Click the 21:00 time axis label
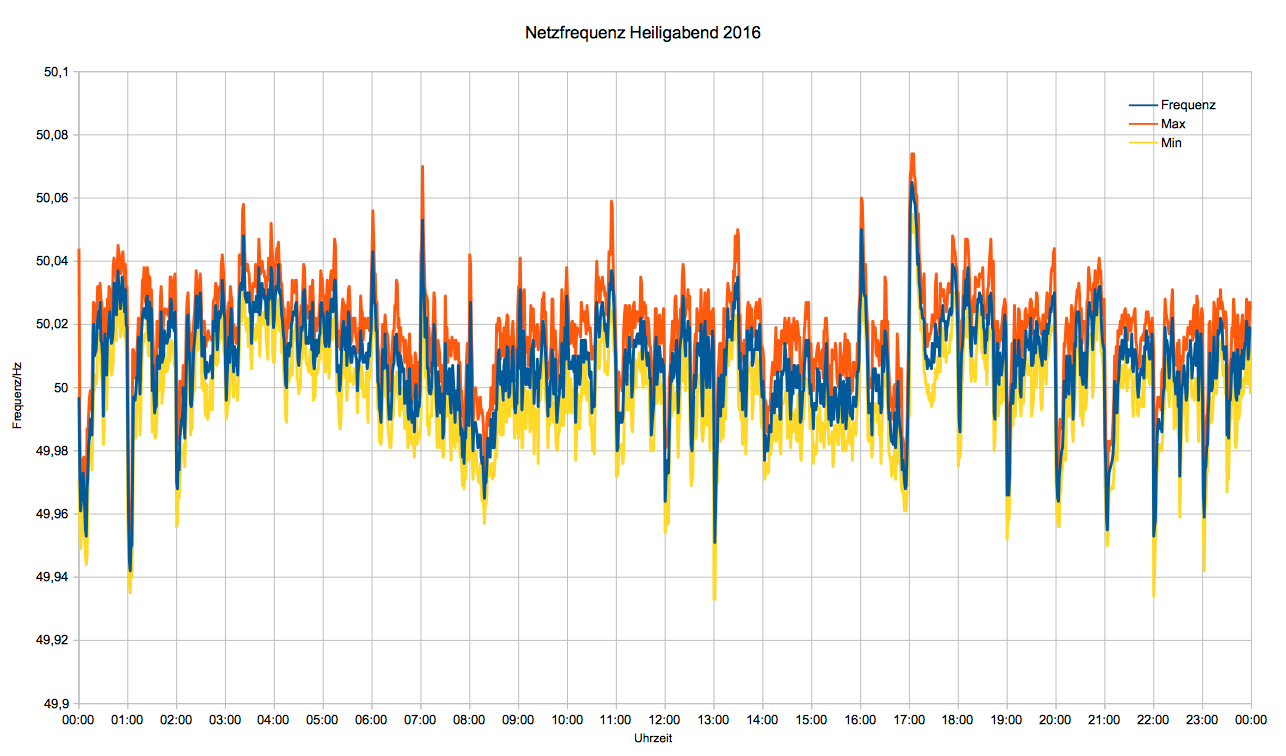The height and width of the screenshot is (756, 1286). [1105, 719]
